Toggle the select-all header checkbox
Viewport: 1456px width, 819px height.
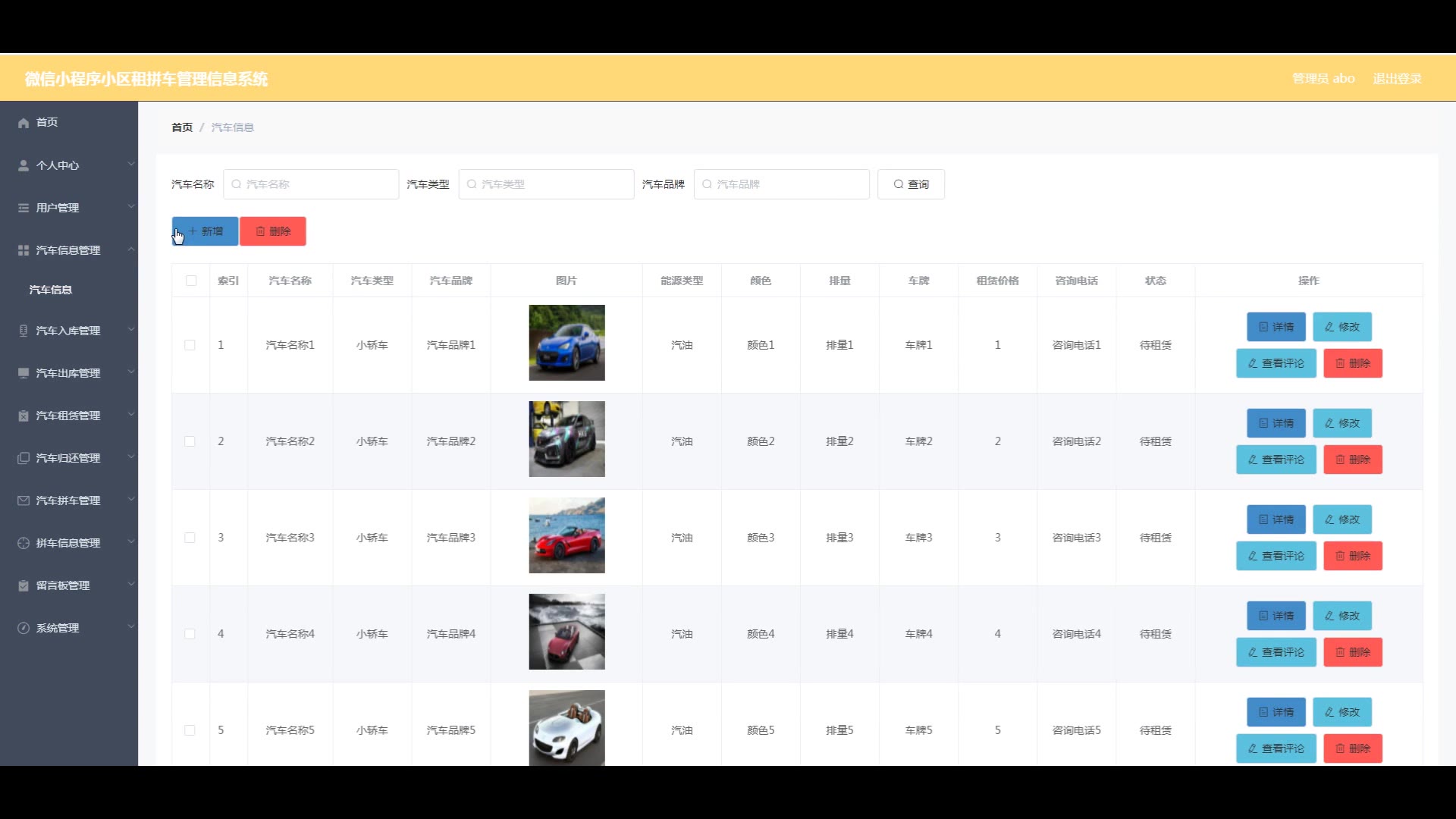(191, 281)
